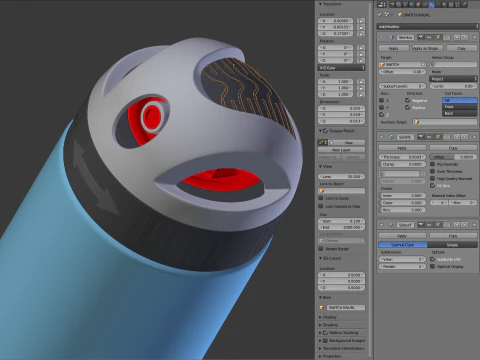Click the properties editor type selector icon
The image size is (480, 360).
[x=381, y=5]
